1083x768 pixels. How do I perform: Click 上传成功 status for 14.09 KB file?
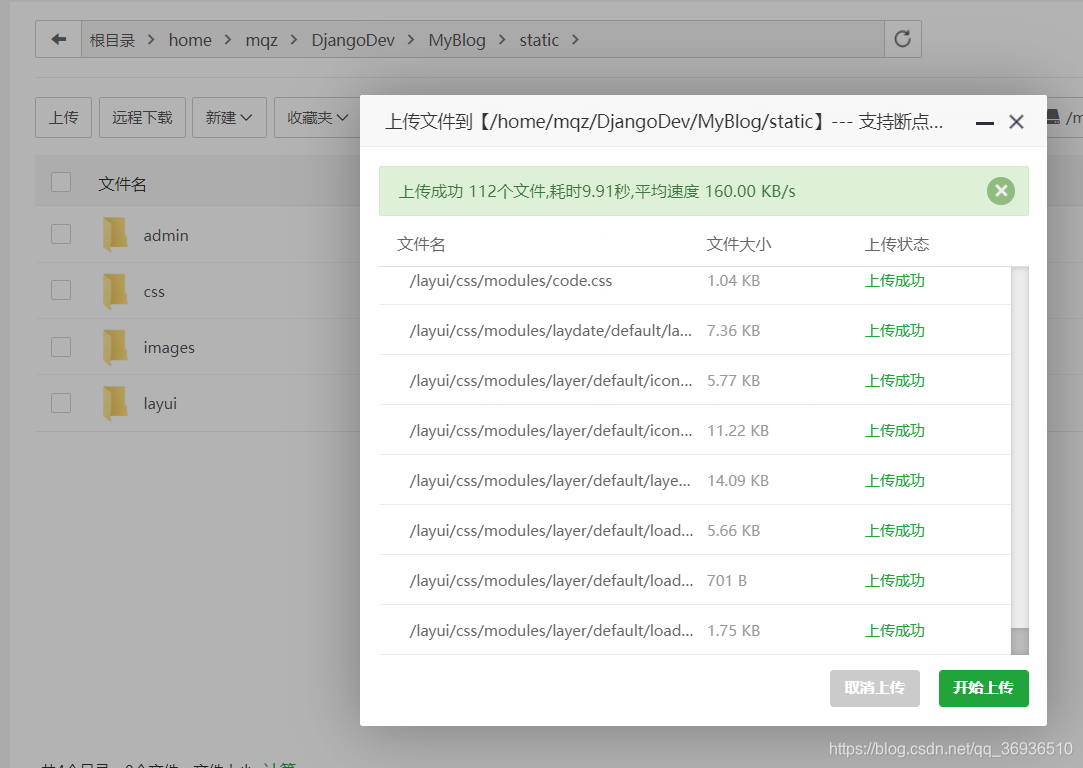pyautogui.click(x=894, y=480)
